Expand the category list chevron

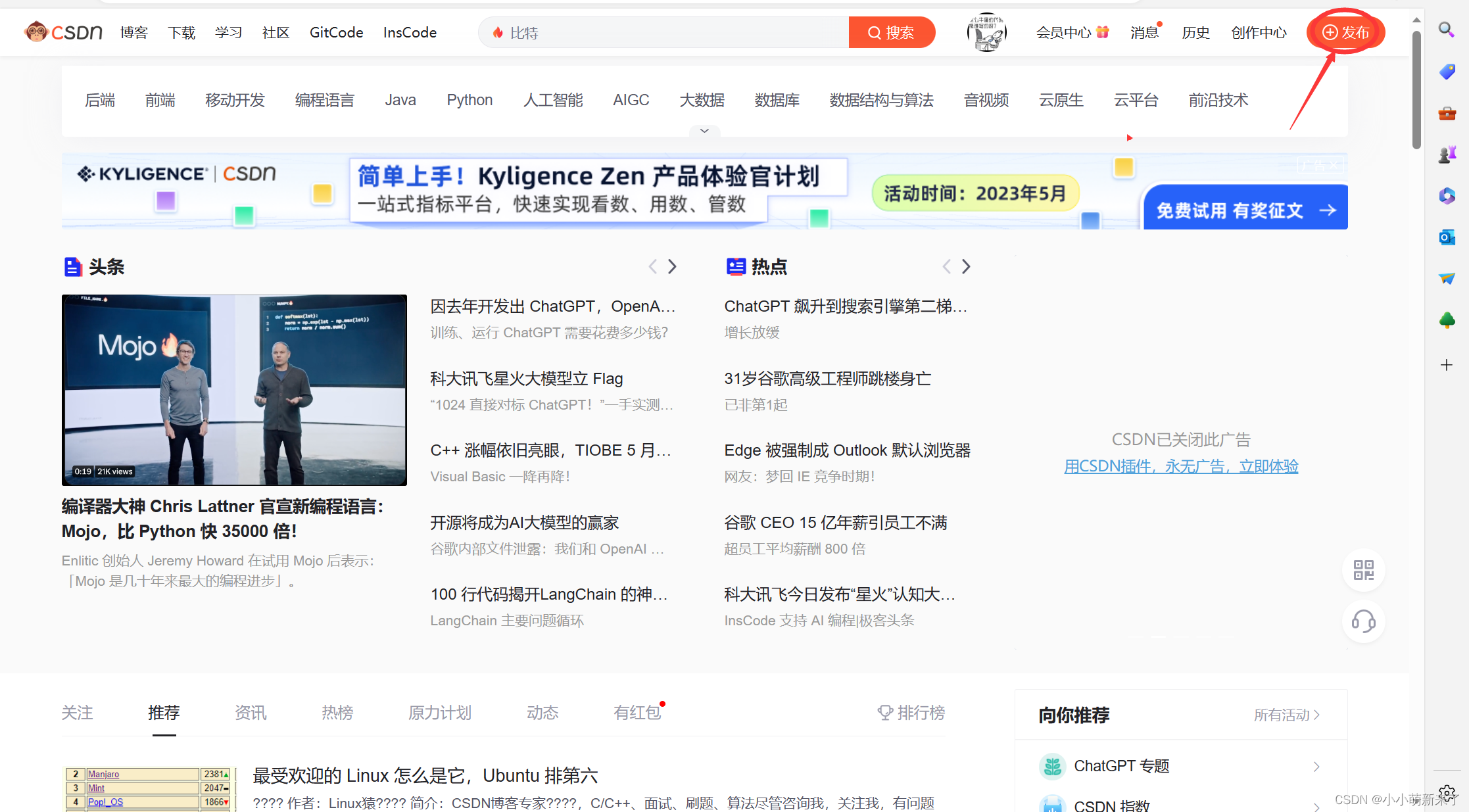704,131
